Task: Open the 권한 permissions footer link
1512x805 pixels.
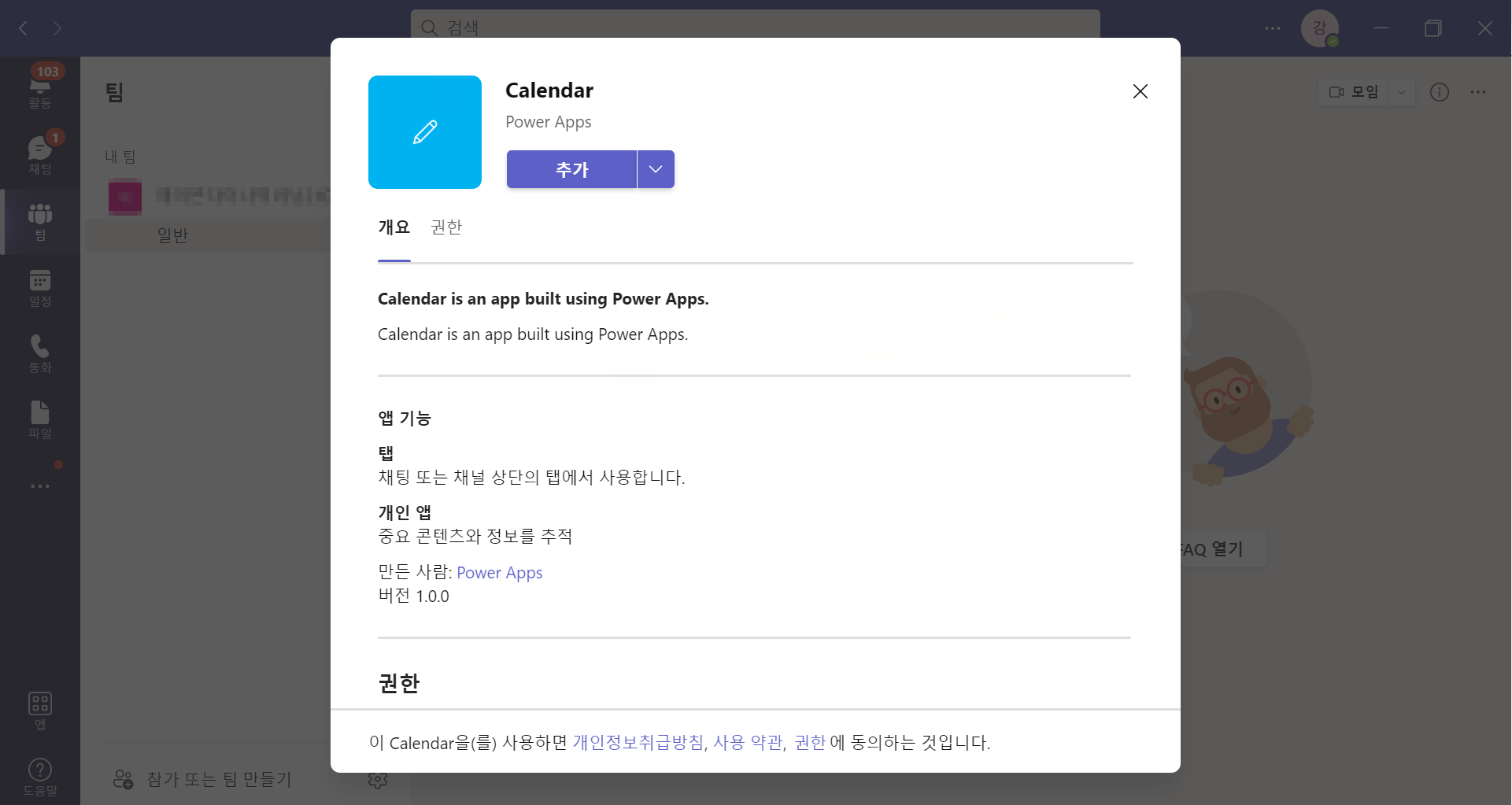Action: (810, 743)
